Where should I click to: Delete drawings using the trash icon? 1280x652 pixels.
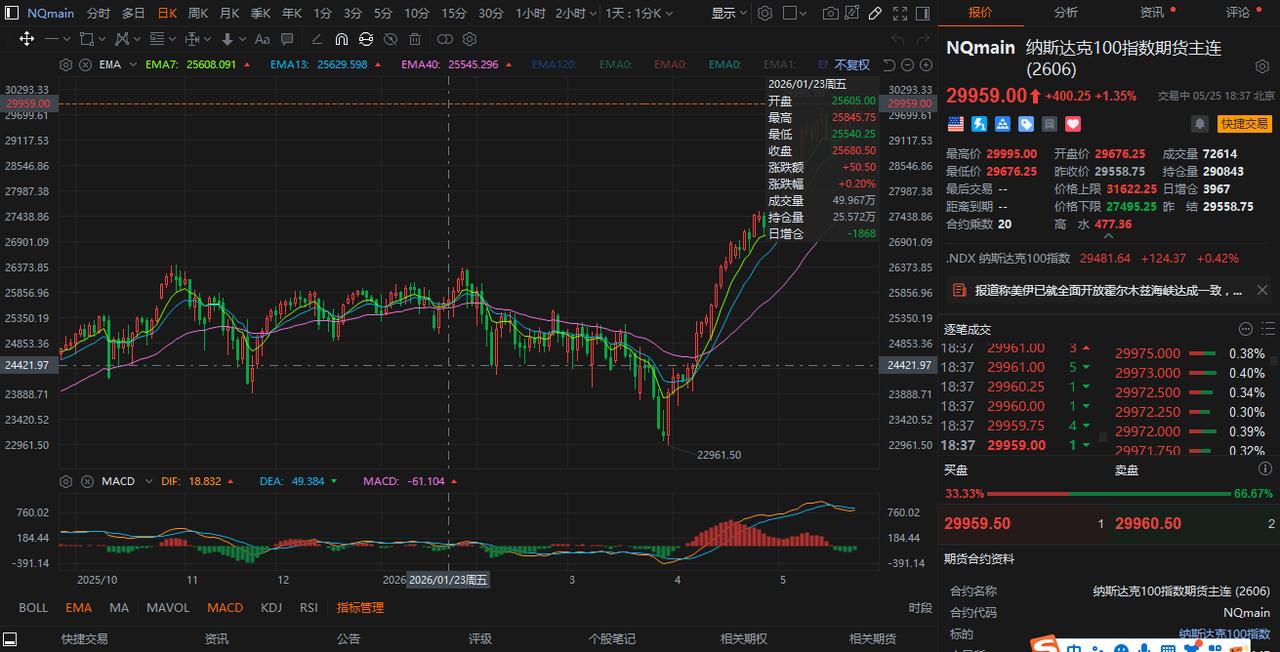tap(415, 39)
